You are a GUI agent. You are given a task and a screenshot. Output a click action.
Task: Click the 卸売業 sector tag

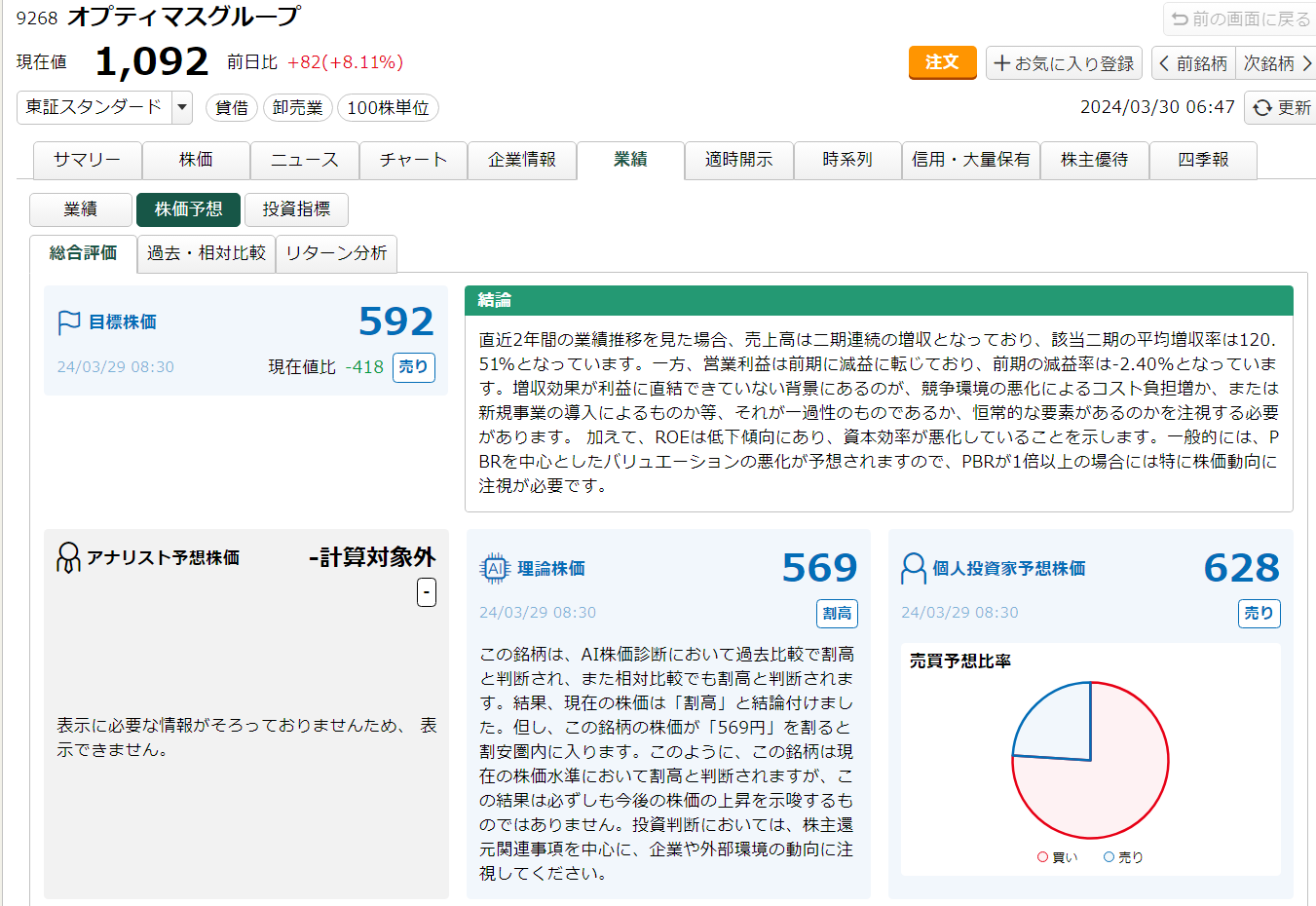click(x=298, y=108)
